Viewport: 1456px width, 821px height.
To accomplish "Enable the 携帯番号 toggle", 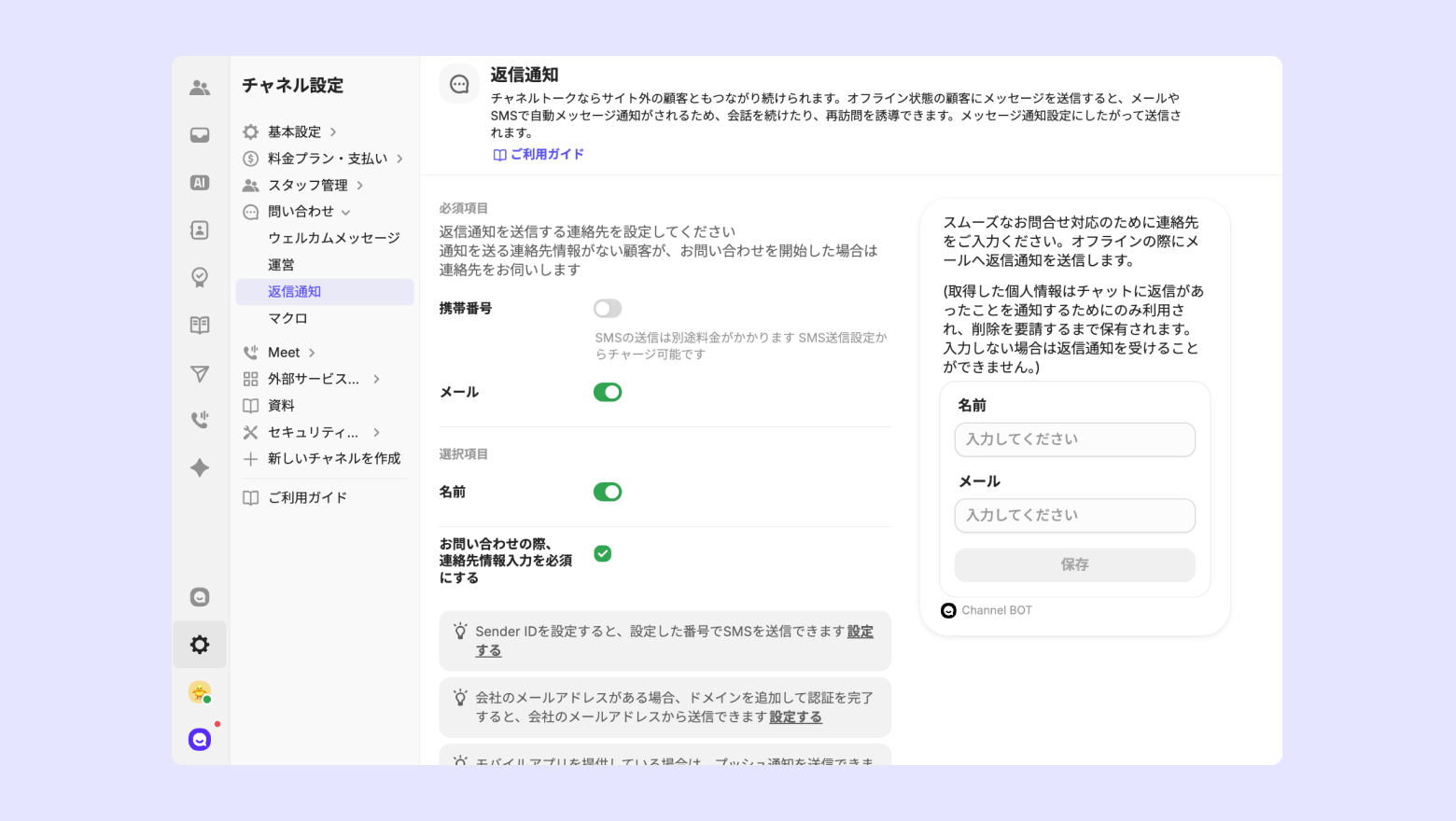I will point(608,309).
